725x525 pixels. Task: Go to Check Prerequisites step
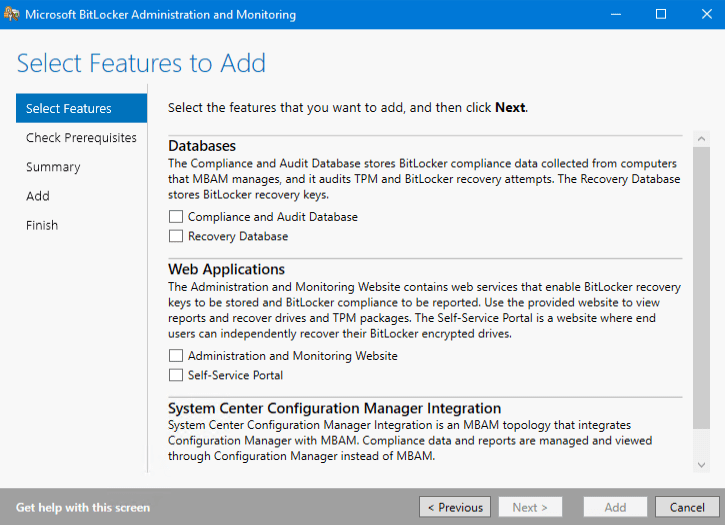tap(81, 138)
